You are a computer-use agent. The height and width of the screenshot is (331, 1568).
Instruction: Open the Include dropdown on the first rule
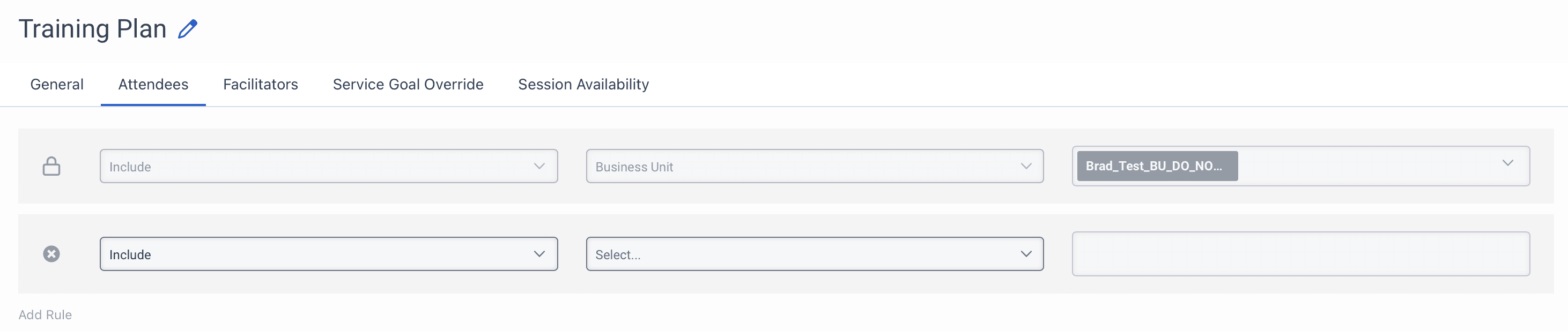point(329,166)
